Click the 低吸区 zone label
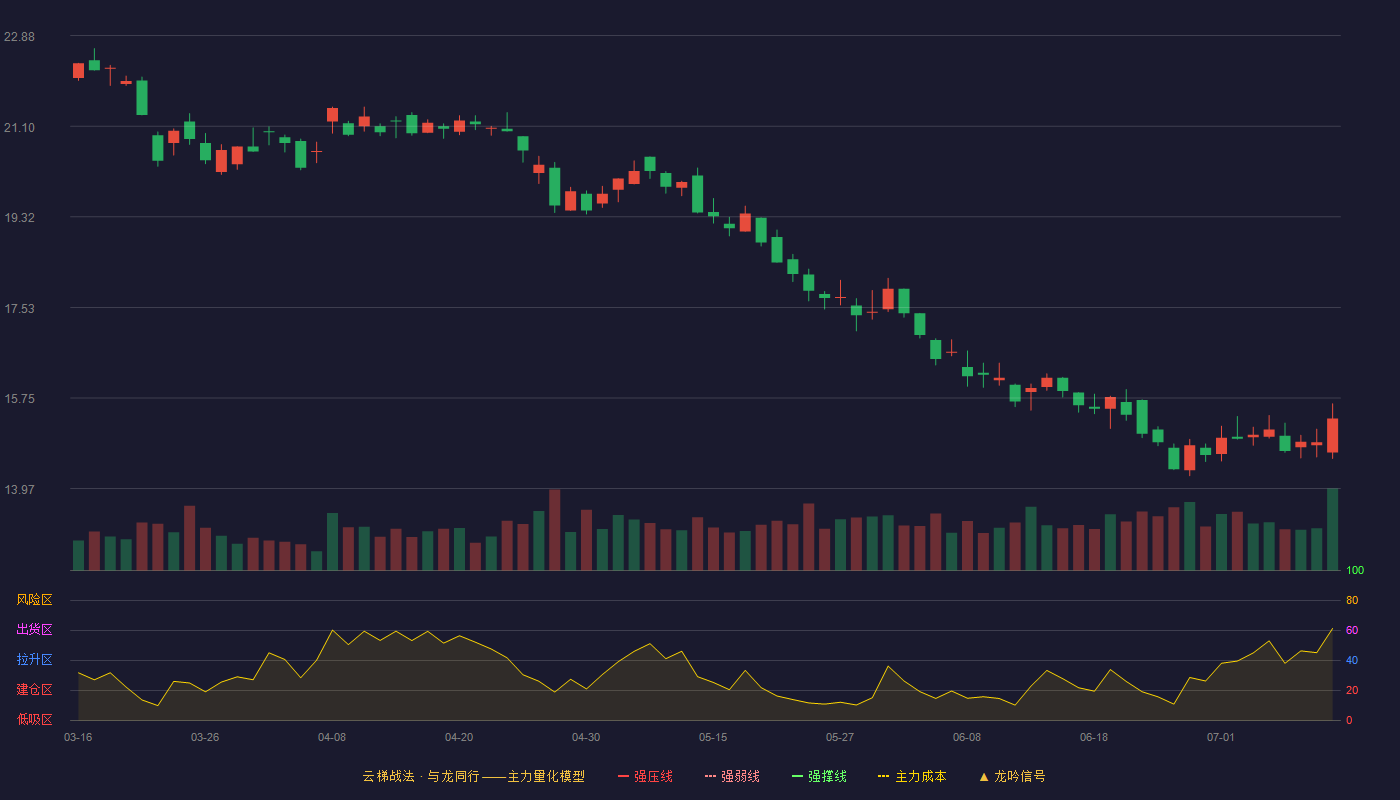 tap(34, 719)
